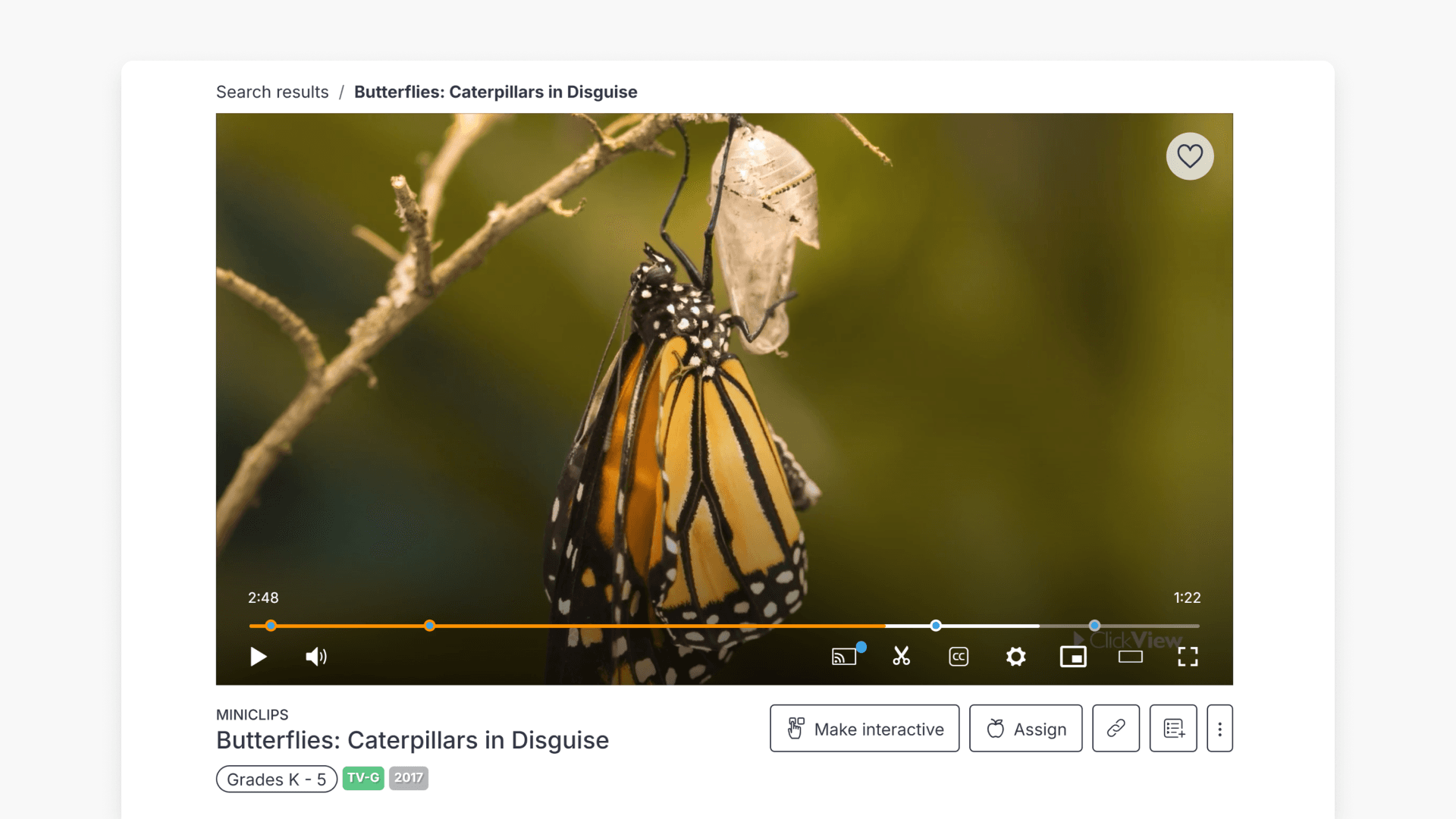Activate picture-in-picture mode

pyautogui.click(x=1073, y=657)
